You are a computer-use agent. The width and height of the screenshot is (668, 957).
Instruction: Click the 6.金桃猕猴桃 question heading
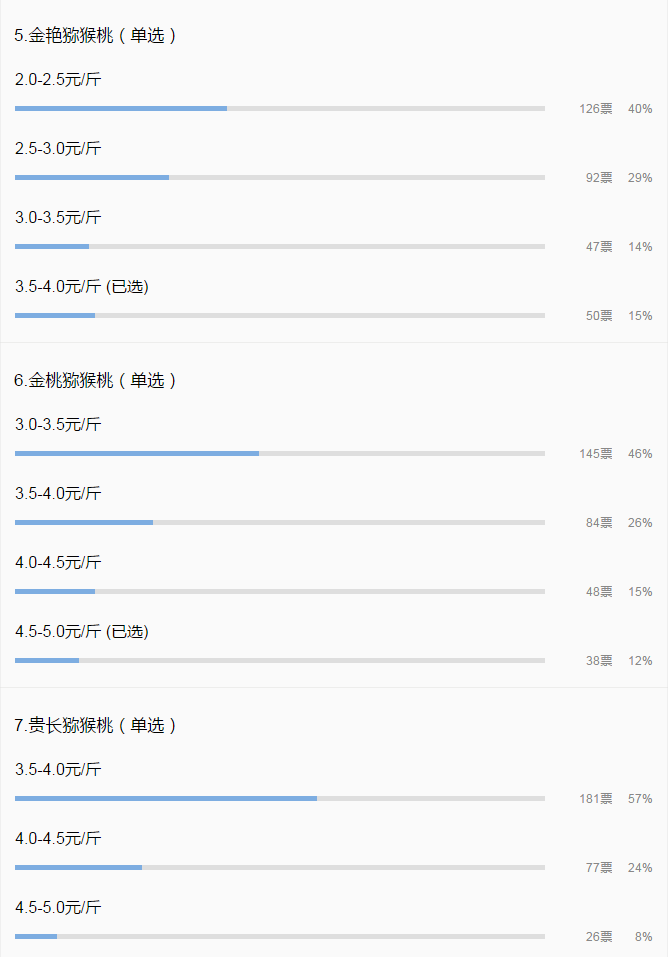96,380
